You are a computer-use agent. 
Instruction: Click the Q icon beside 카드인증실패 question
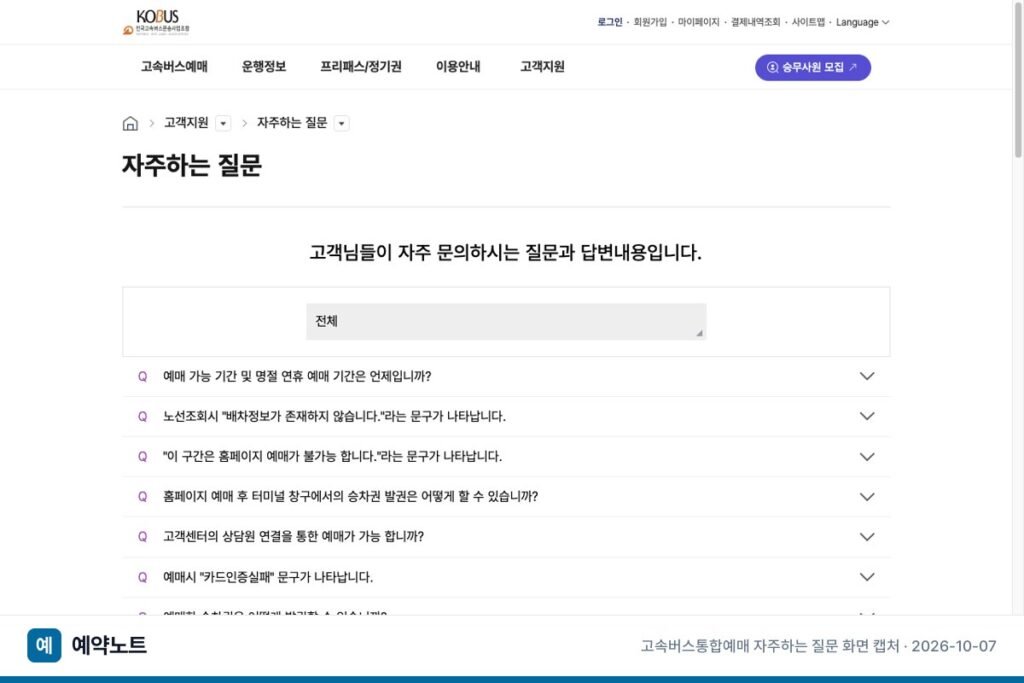142,577
